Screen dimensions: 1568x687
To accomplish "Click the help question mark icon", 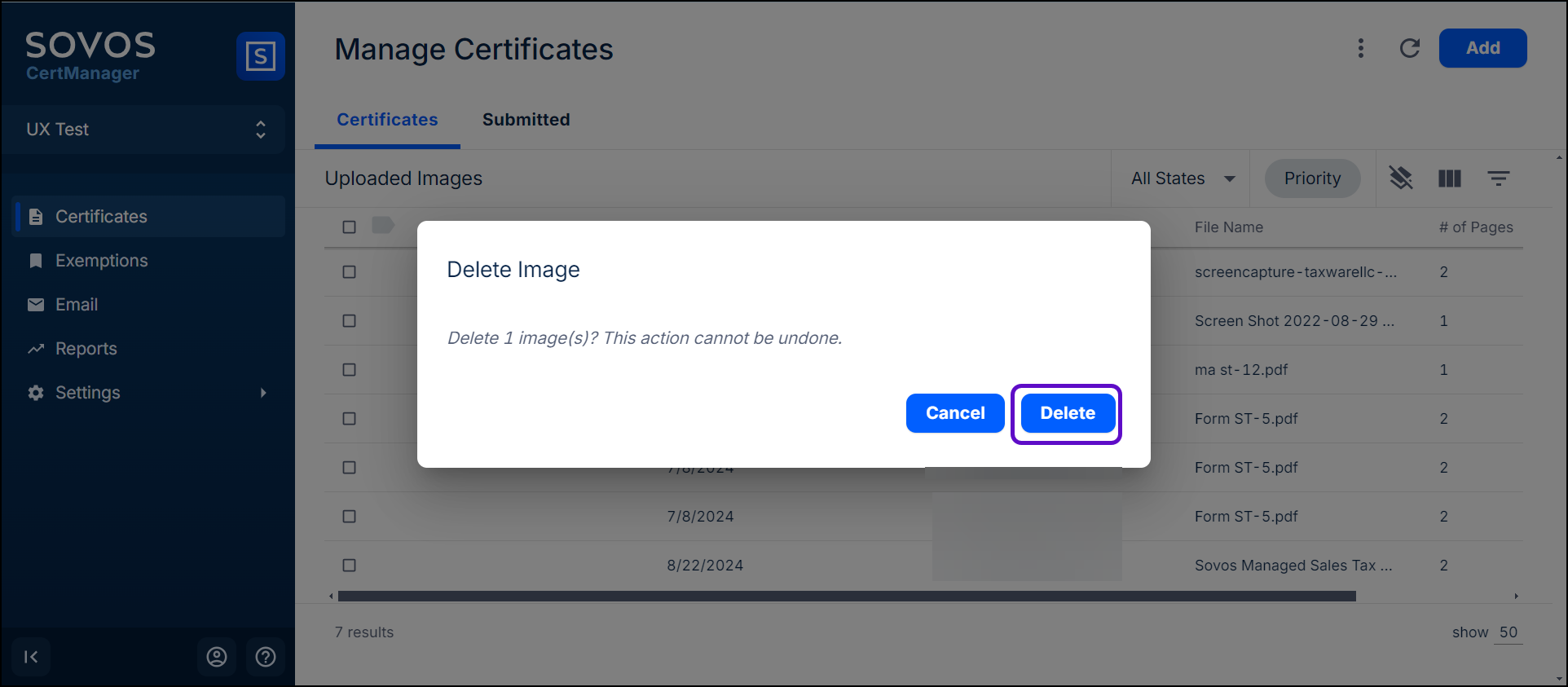I will pyautogui.click(x=266, y=657).
